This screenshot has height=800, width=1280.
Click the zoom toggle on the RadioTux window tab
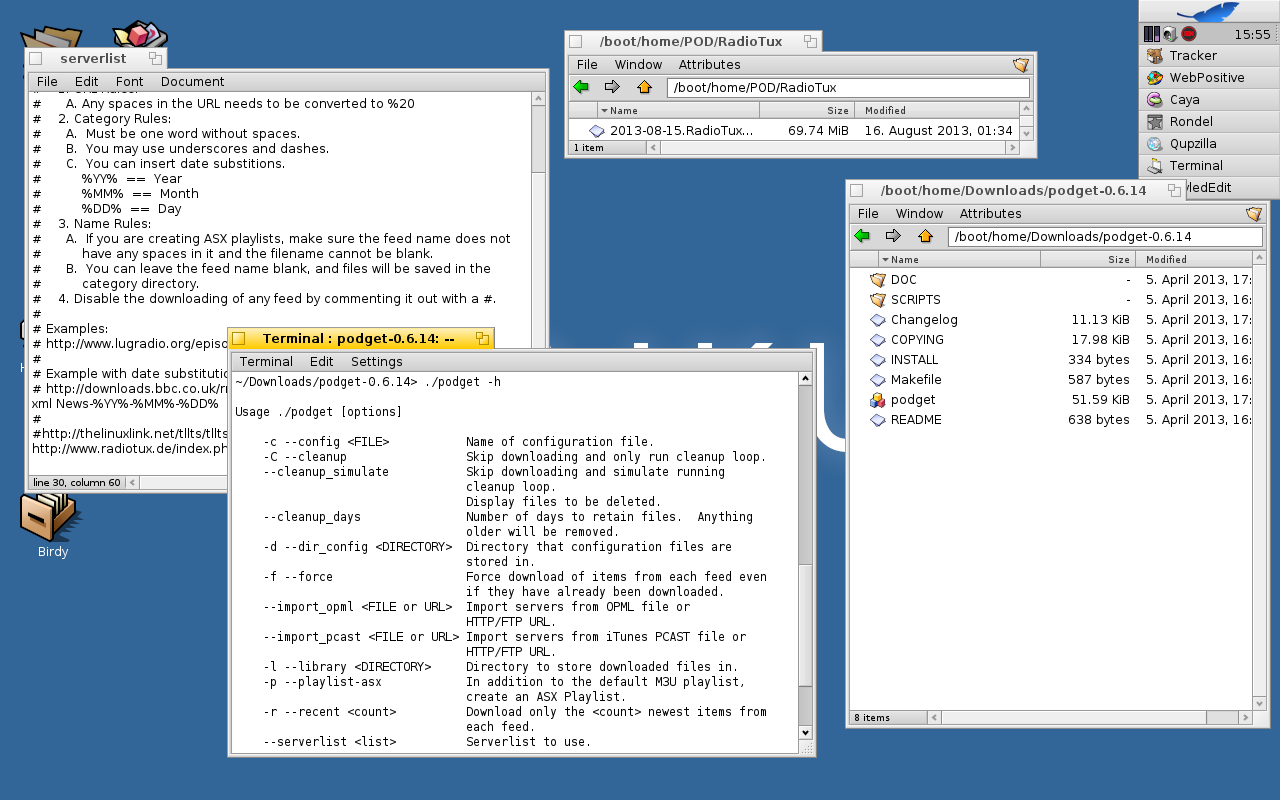(810, 42)
